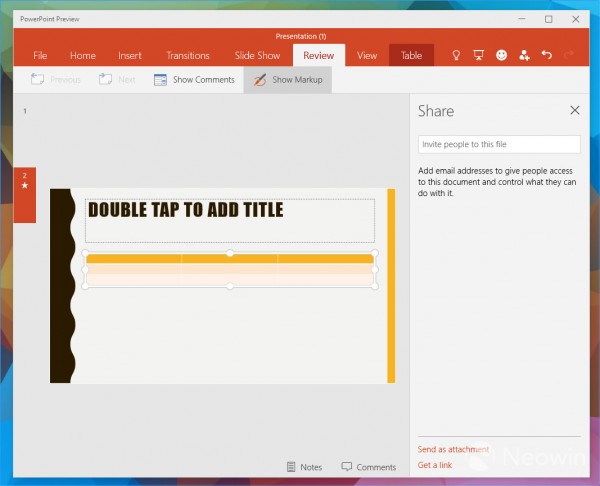Click the Get a link option
600x486 pixels.
[x=435, y=465]
